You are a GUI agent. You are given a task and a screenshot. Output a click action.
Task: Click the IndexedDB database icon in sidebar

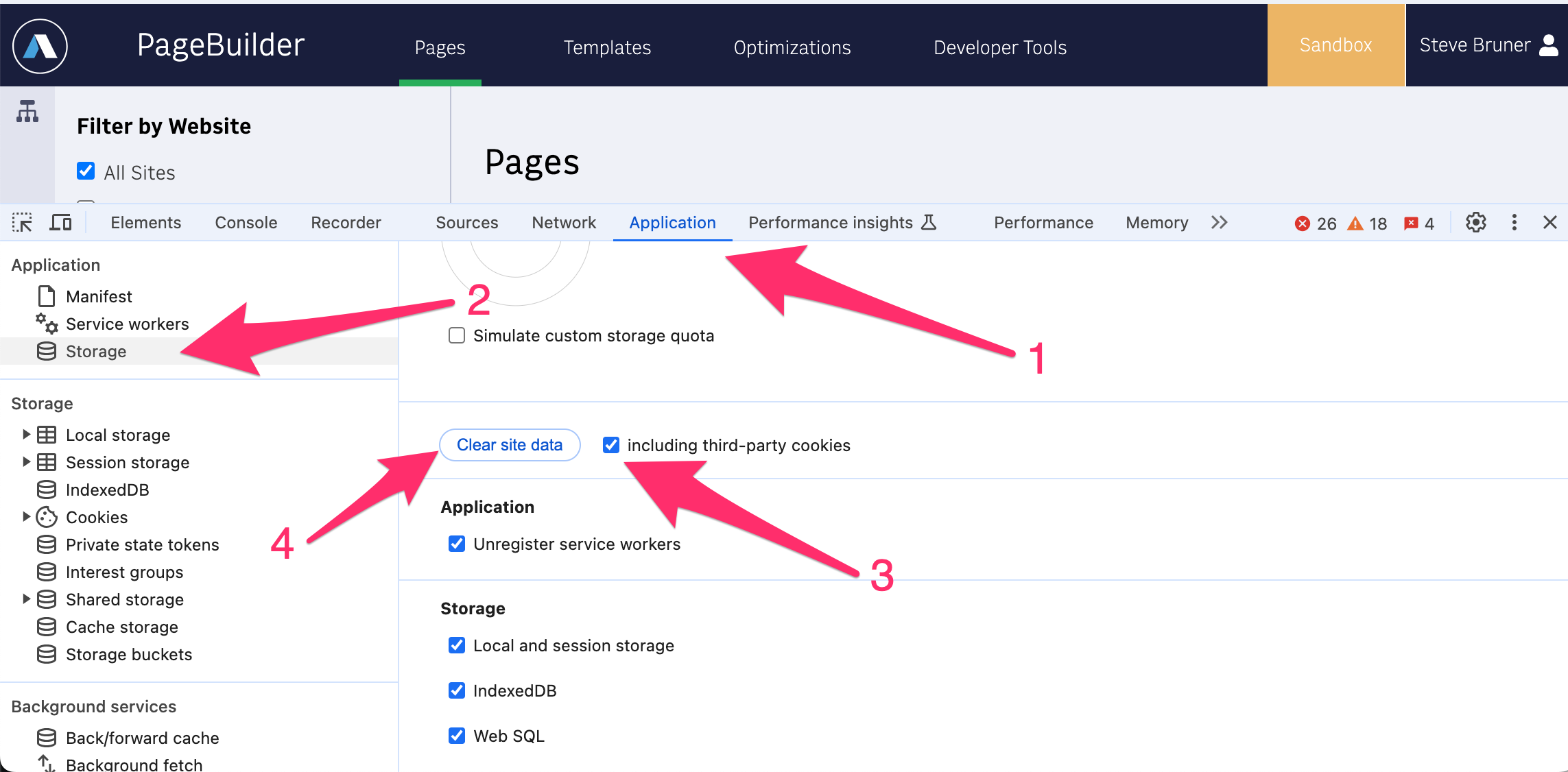[x=47, y=490]
